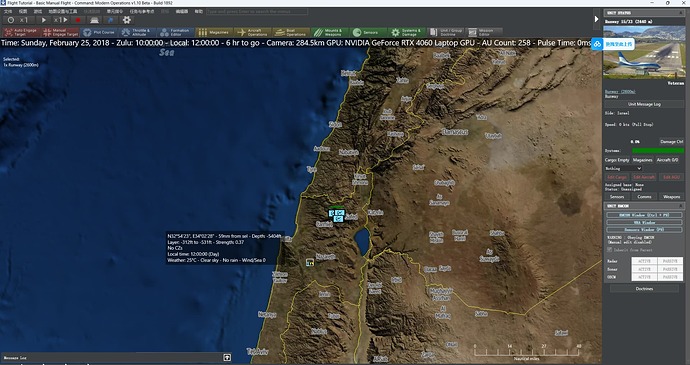Click Auto Engage Target

pos(22,33)
